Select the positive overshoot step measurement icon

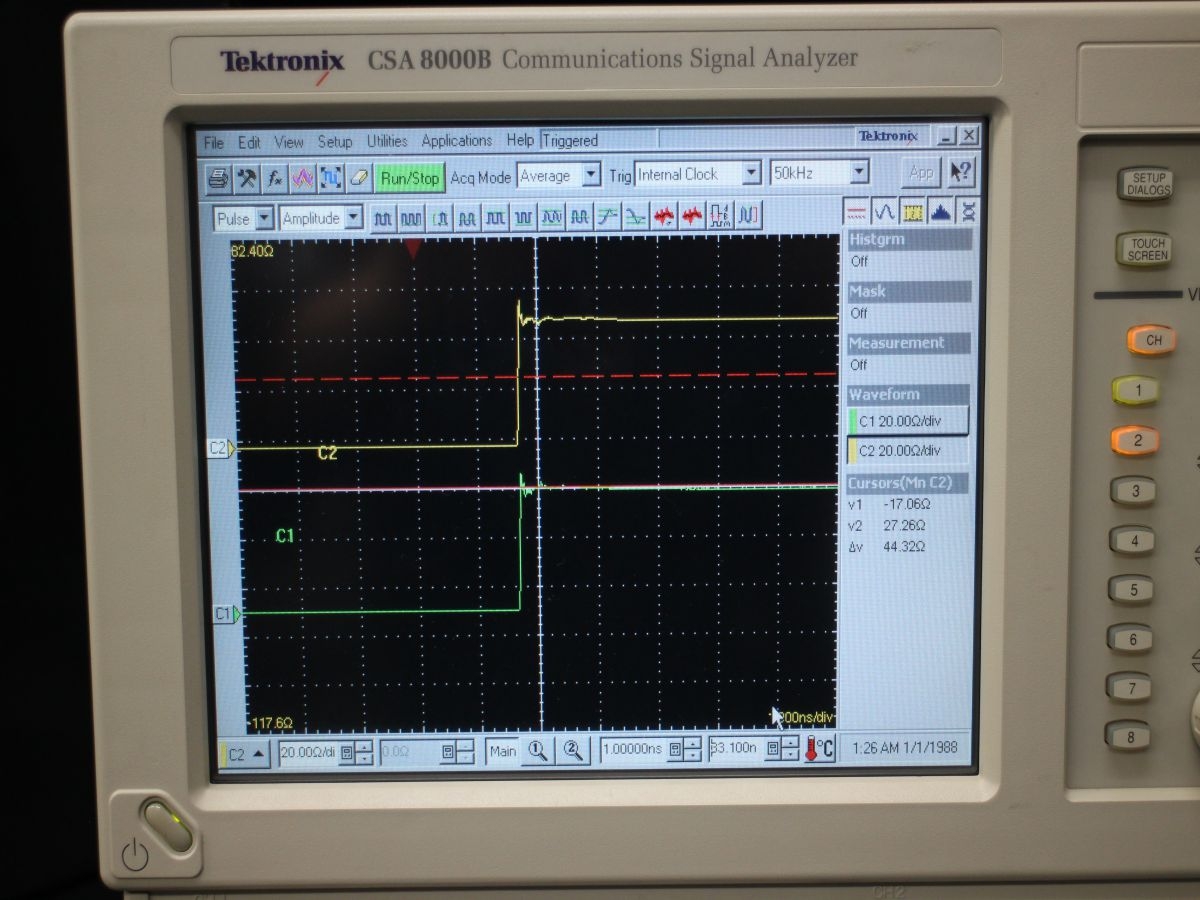[608, 216]
